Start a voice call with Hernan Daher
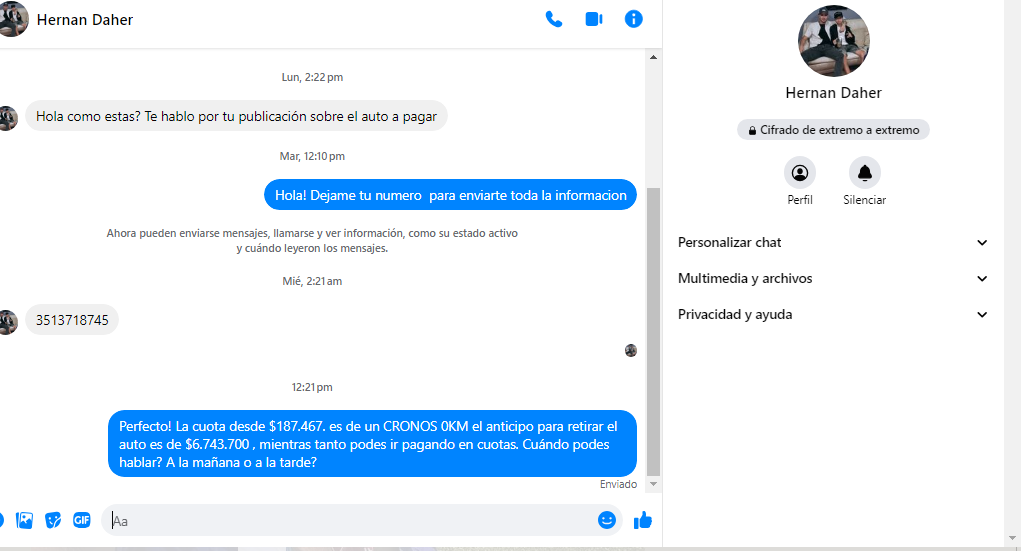 [x=554, y=19]
